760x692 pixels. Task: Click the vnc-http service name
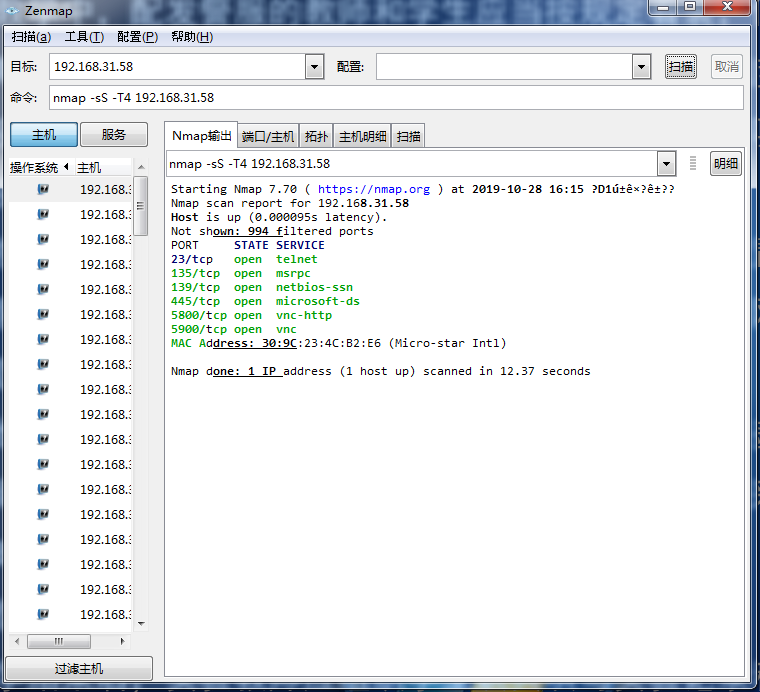(304, 315)
